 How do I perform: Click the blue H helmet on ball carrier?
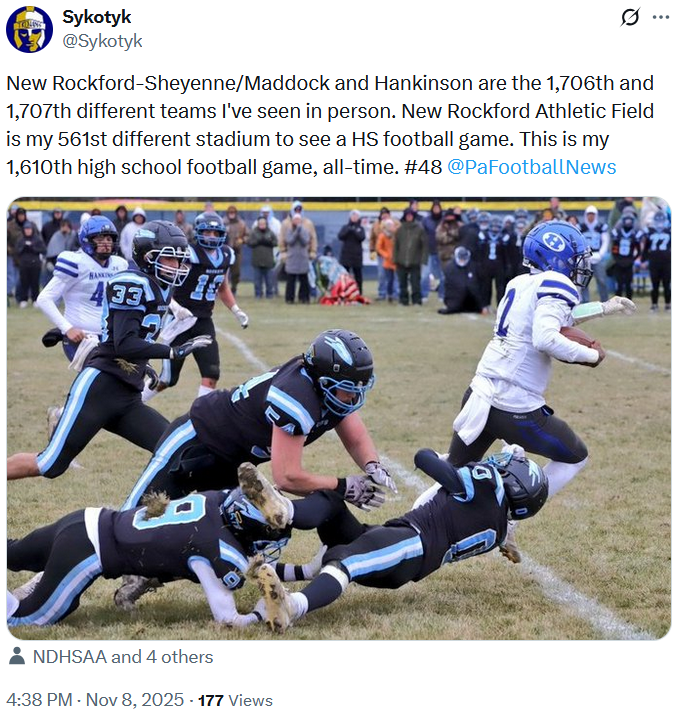click(558, 250)
